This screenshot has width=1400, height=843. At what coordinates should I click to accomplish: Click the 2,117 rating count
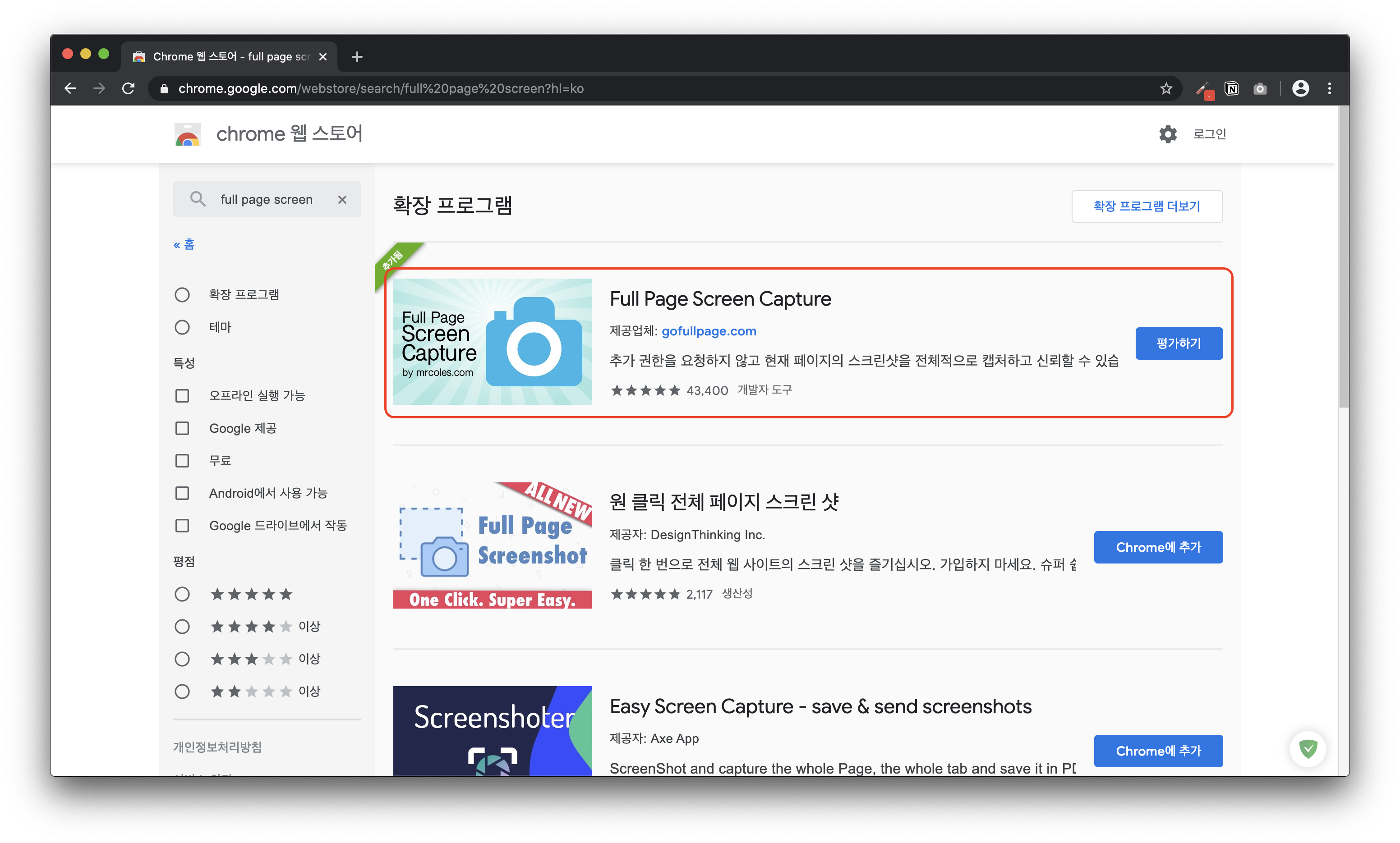click(x=699, y=594)
